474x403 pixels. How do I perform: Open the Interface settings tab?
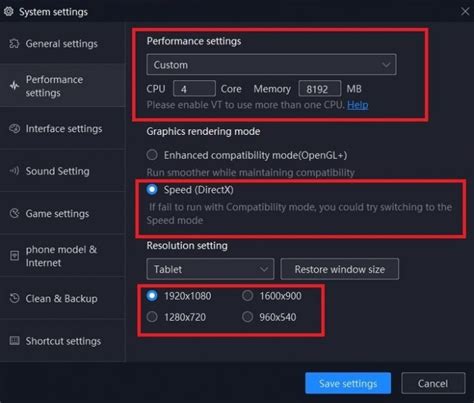[63, 129]
